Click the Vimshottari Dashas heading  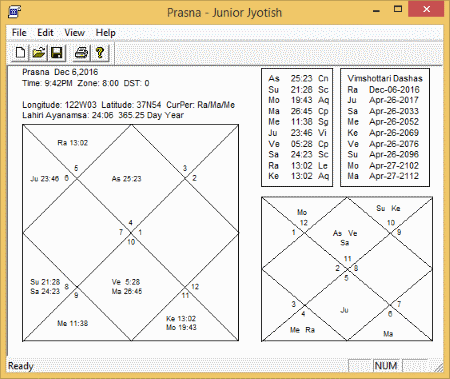click(385, 78)
